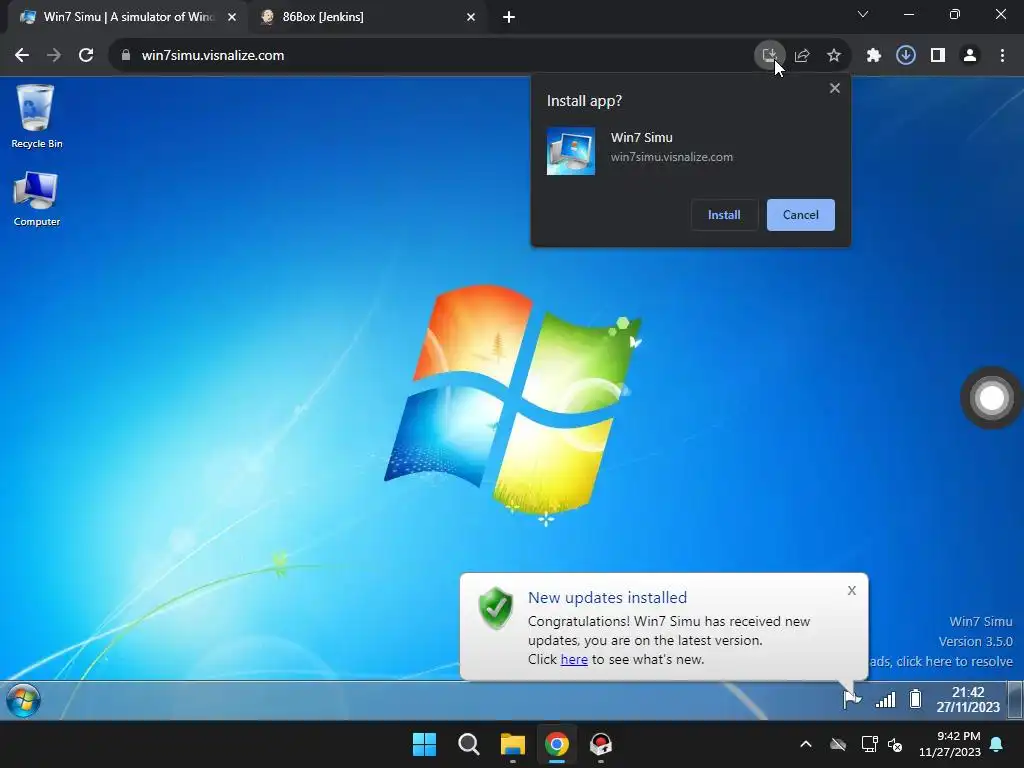The image size is (1024, 768).
Task: Open the tab search dropdown chevron
Action: tap(863, 14)
